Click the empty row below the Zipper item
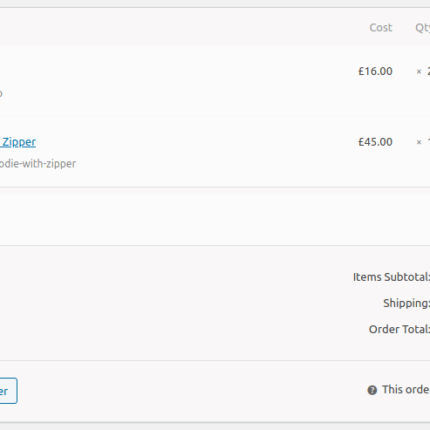 pos(215,217)
